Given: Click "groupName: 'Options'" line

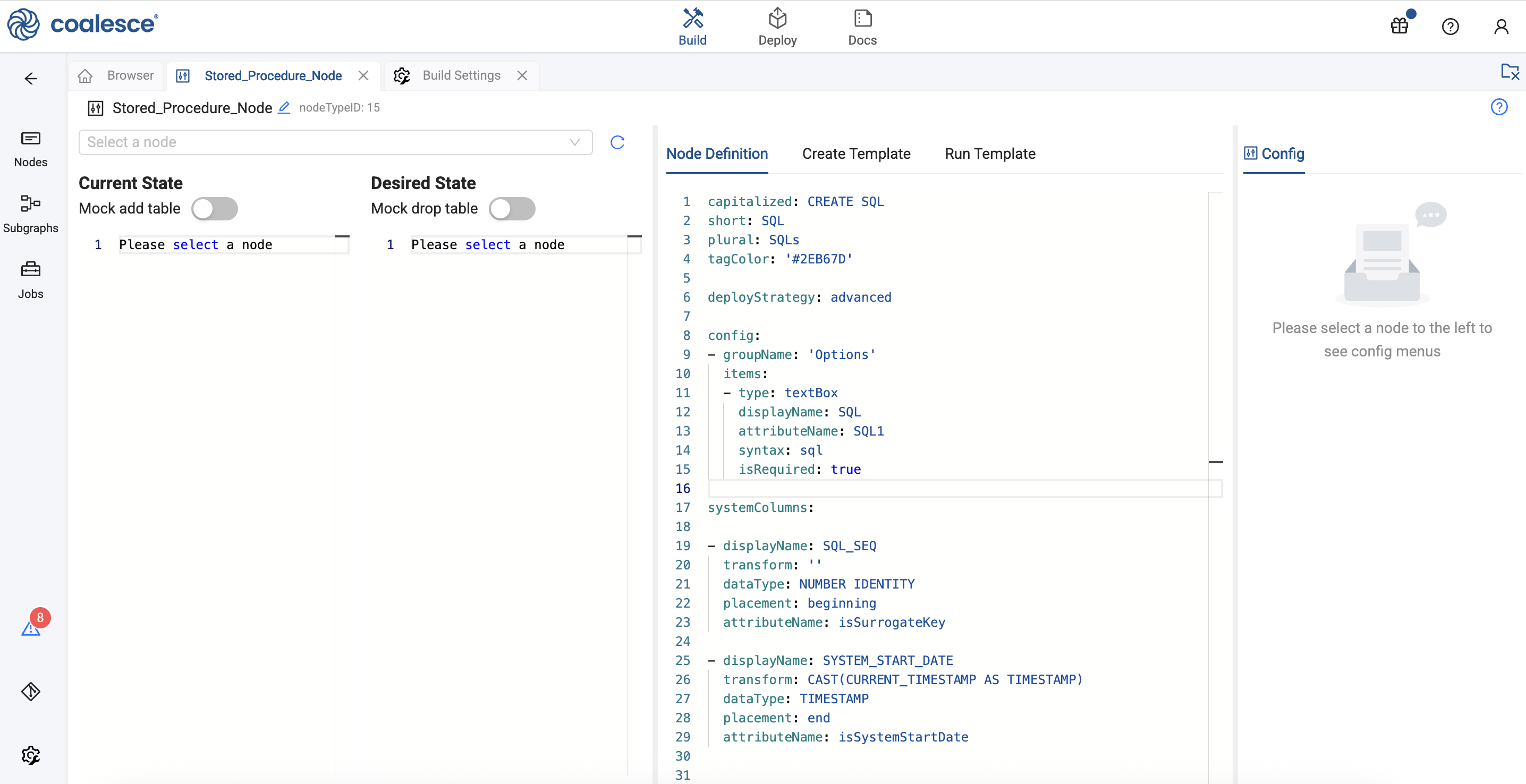Looking at the screenshot, I should (799, 355).
